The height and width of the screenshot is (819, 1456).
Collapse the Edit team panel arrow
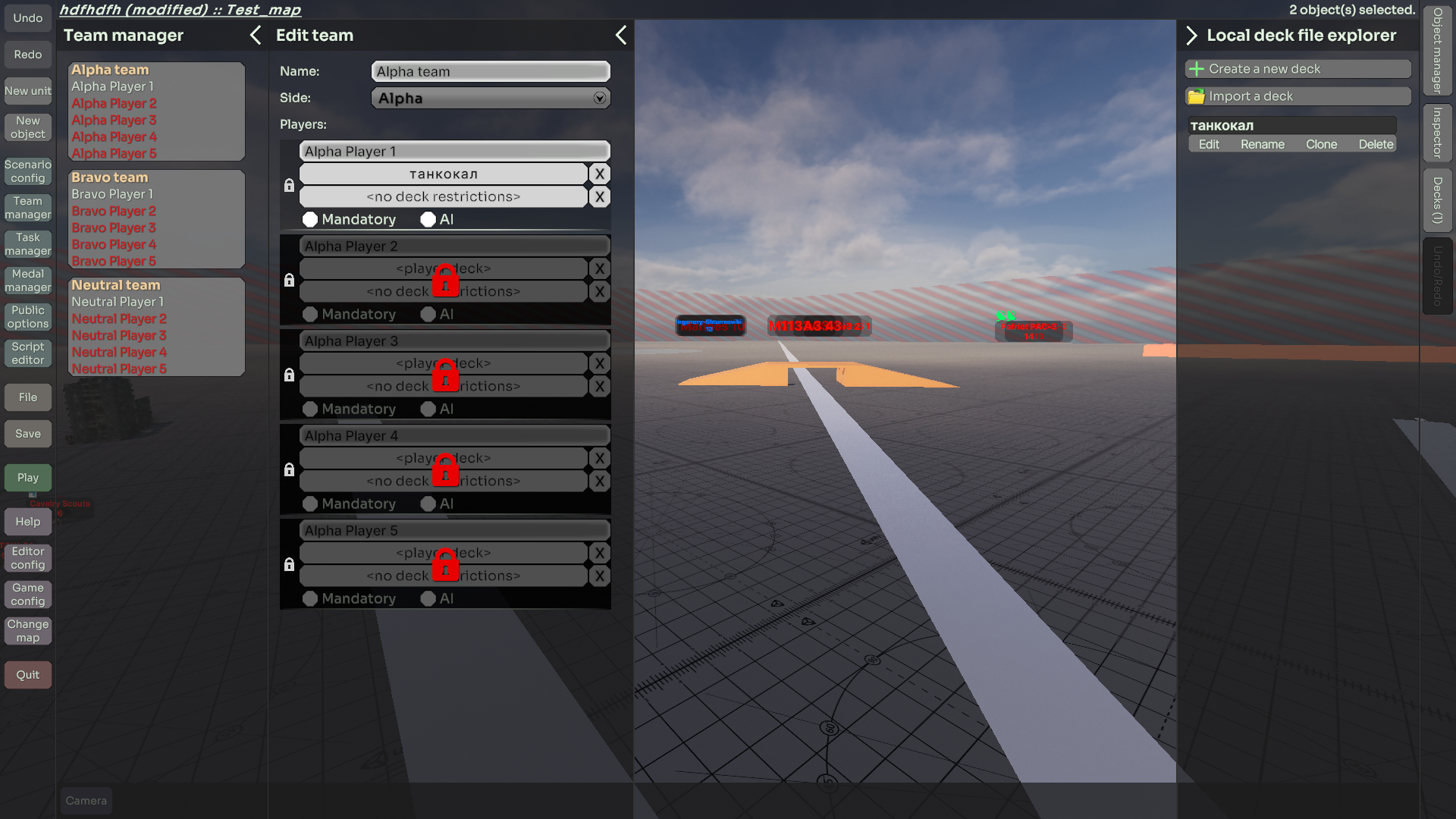[621, 35]
